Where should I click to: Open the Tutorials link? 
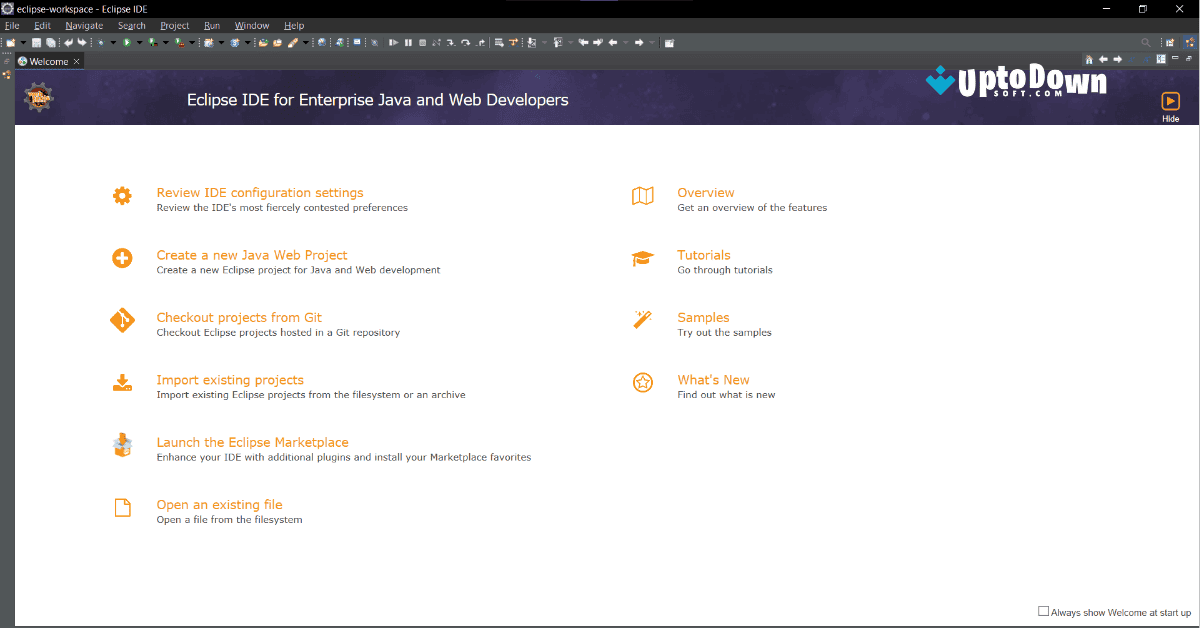(x=704, y=255)
